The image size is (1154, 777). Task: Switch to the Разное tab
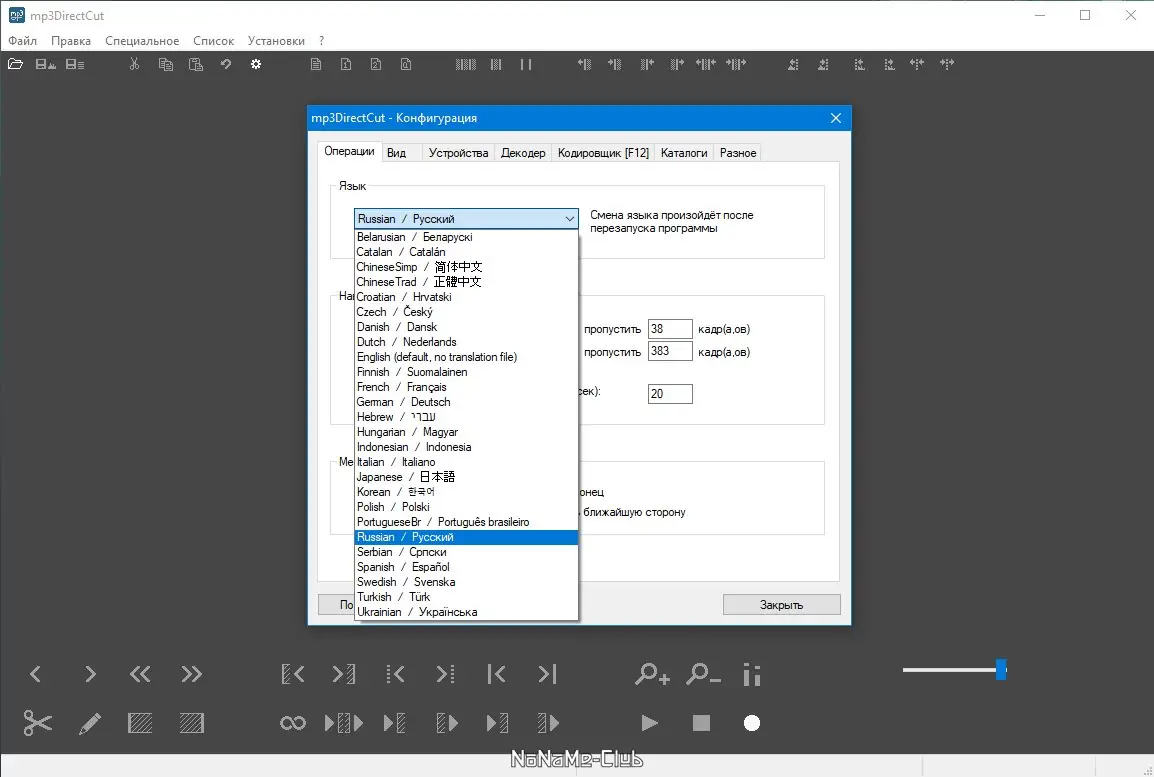coord(738,153)
